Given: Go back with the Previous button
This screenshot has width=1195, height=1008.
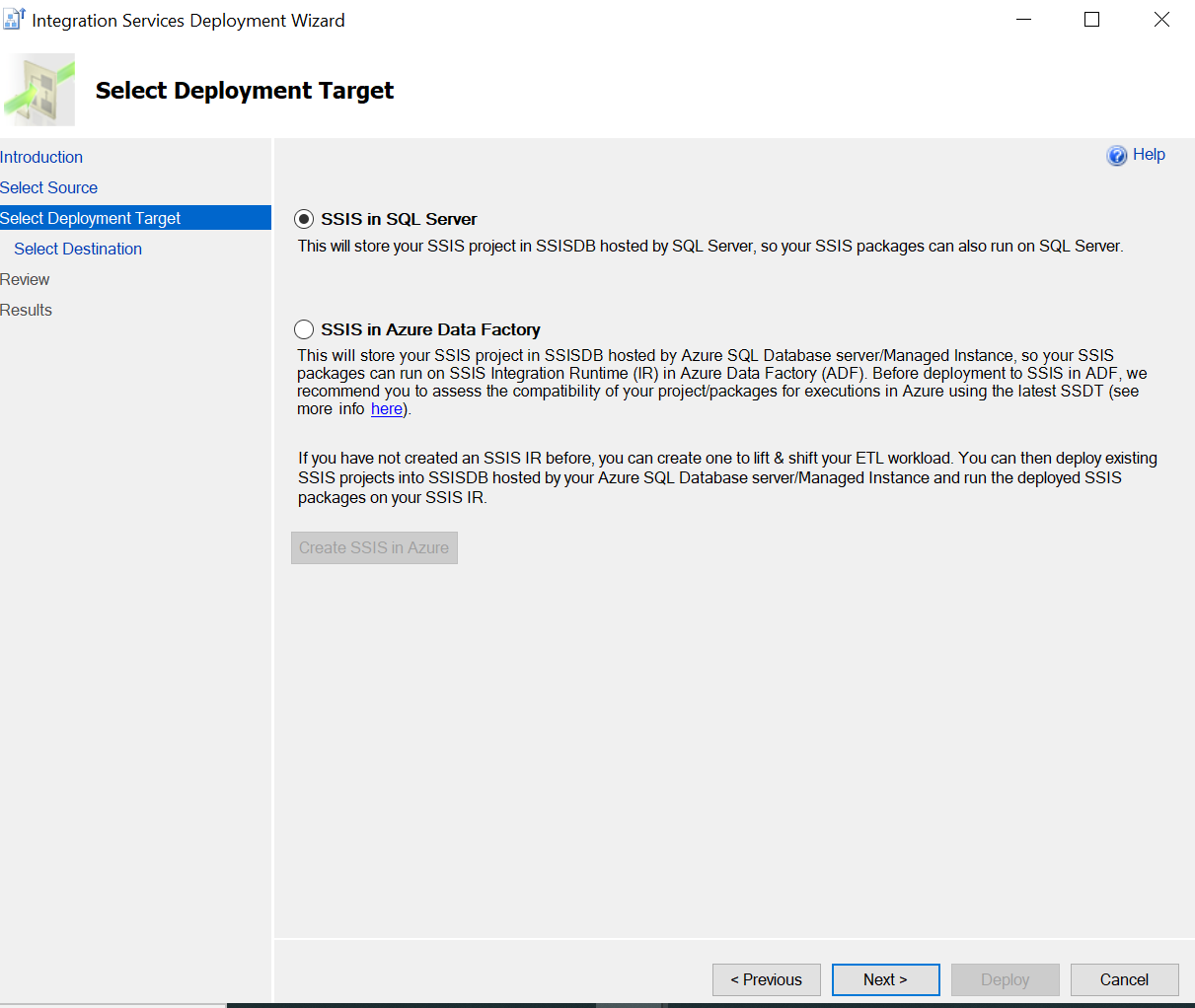Looking at the screenshot, I should [x=767, y=979].
